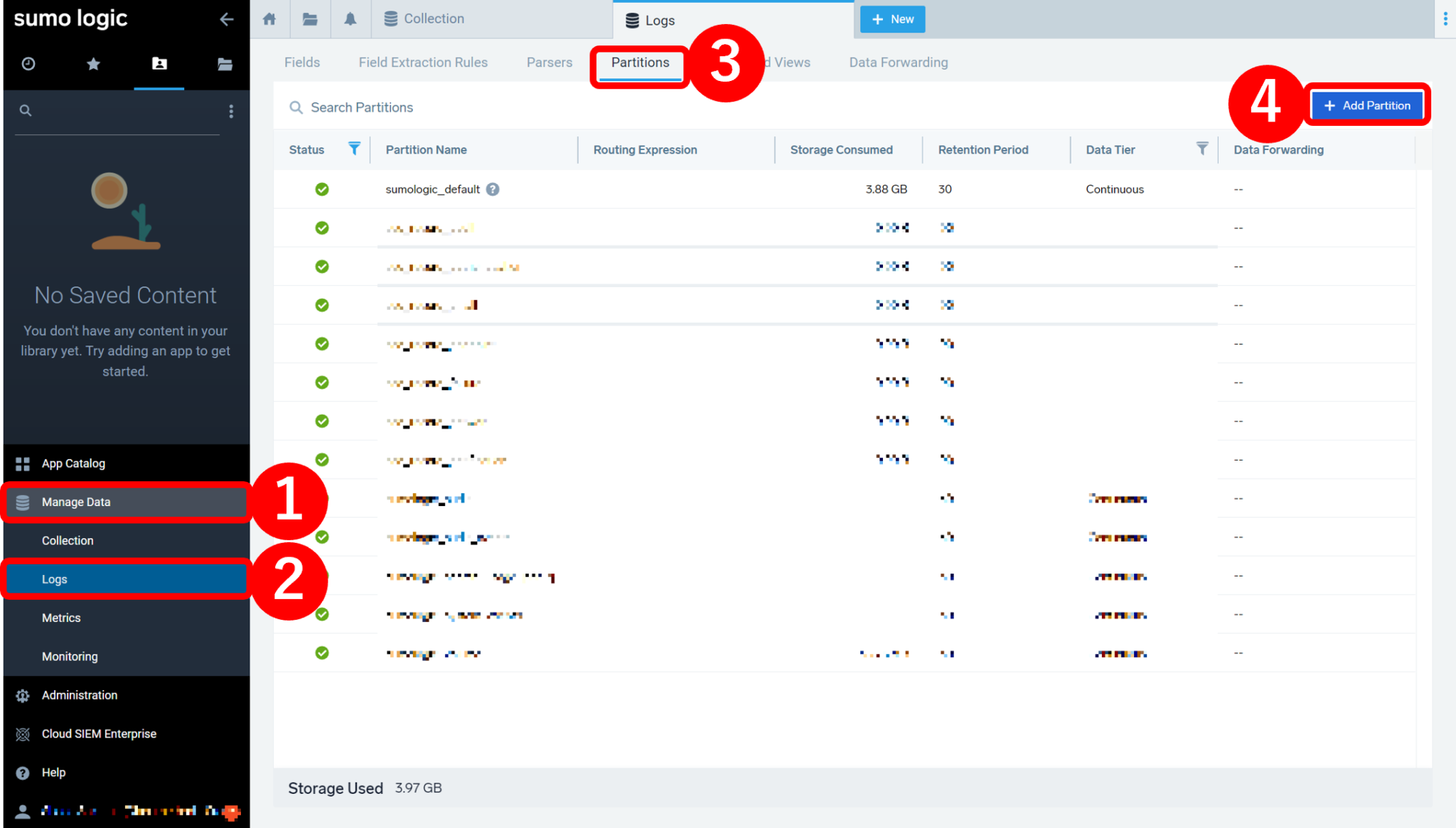Screen dimensions: 1456x828
Task: Click the Add Partition button
Action: point(1367,104)
